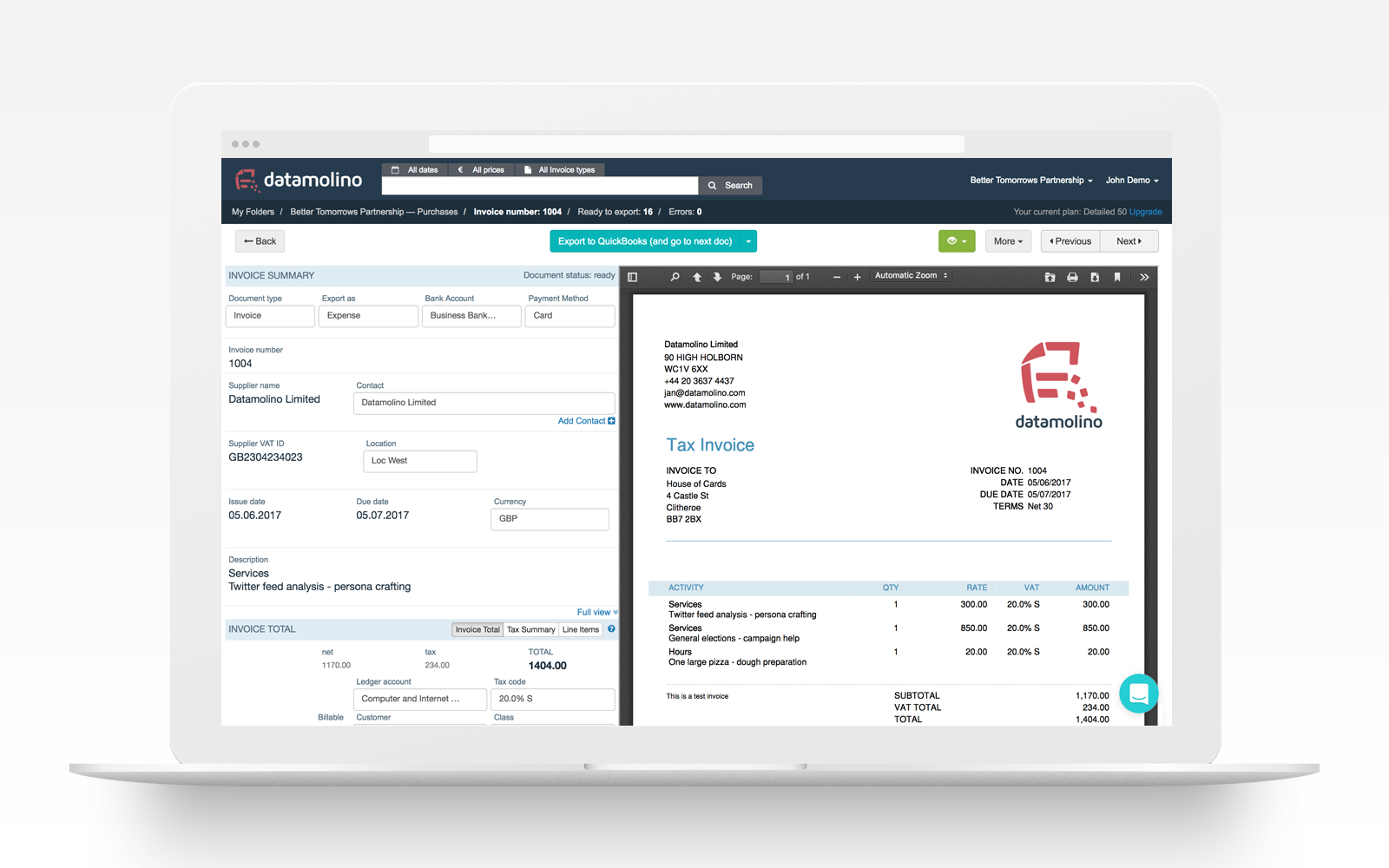
Task: Click Supplier VAT ID GB2304234023
Action: (266, 457)
